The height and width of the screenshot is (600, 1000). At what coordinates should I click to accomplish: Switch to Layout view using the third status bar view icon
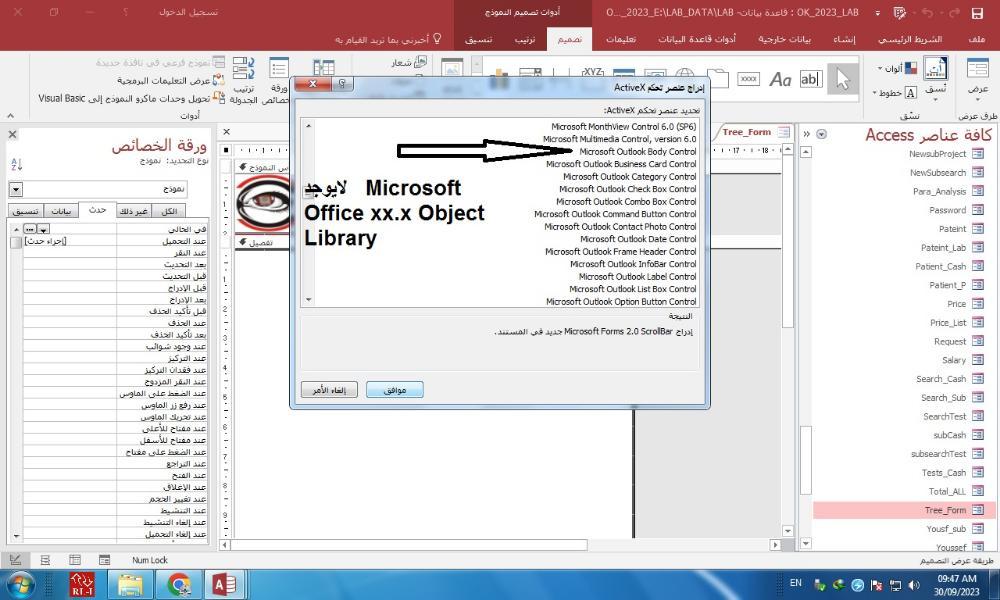pyautogui.click(x=45, y=560)
